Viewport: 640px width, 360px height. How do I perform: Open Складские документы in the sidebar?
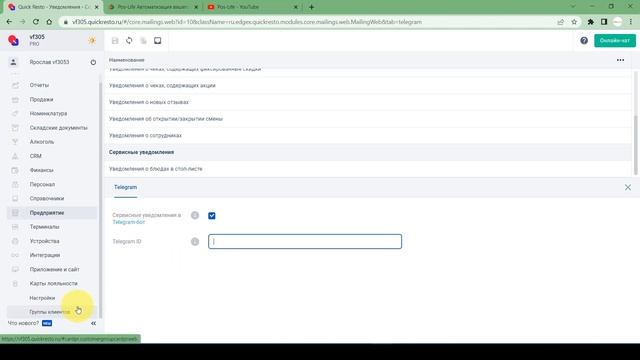click(58, 128)
